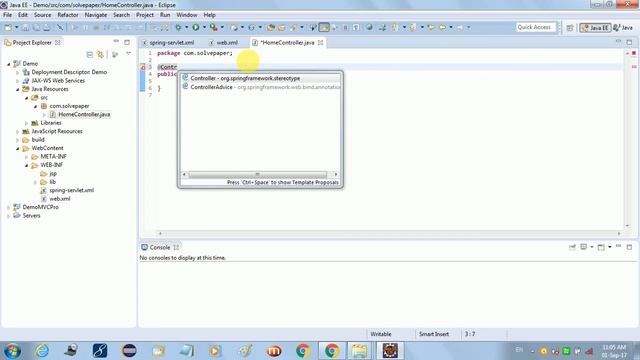Image resolution: width=640 pixels, height=360 pixels.
Task: Click the proposal list scroll right arrow
Action: [336, 174]
